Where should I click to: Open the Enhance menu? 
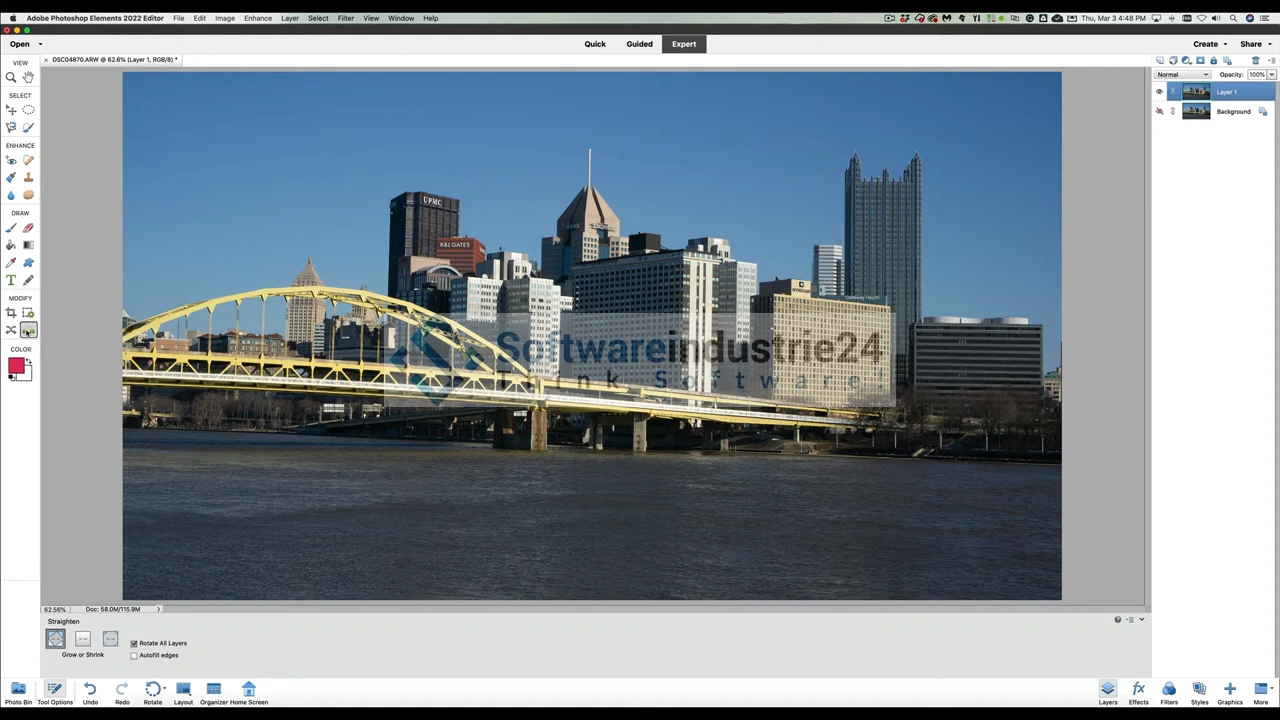(x=257, y=18)
